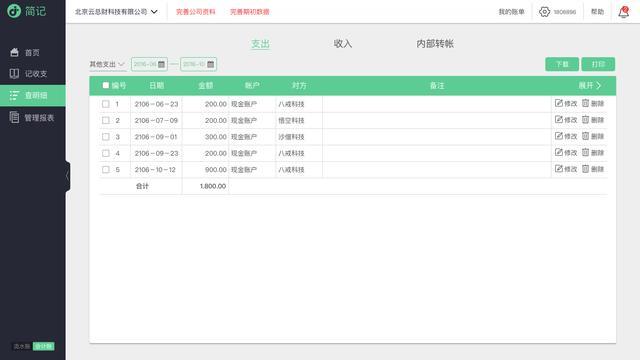
Task: Click date cell 2106-10-12
Action: tap(155, 169)
